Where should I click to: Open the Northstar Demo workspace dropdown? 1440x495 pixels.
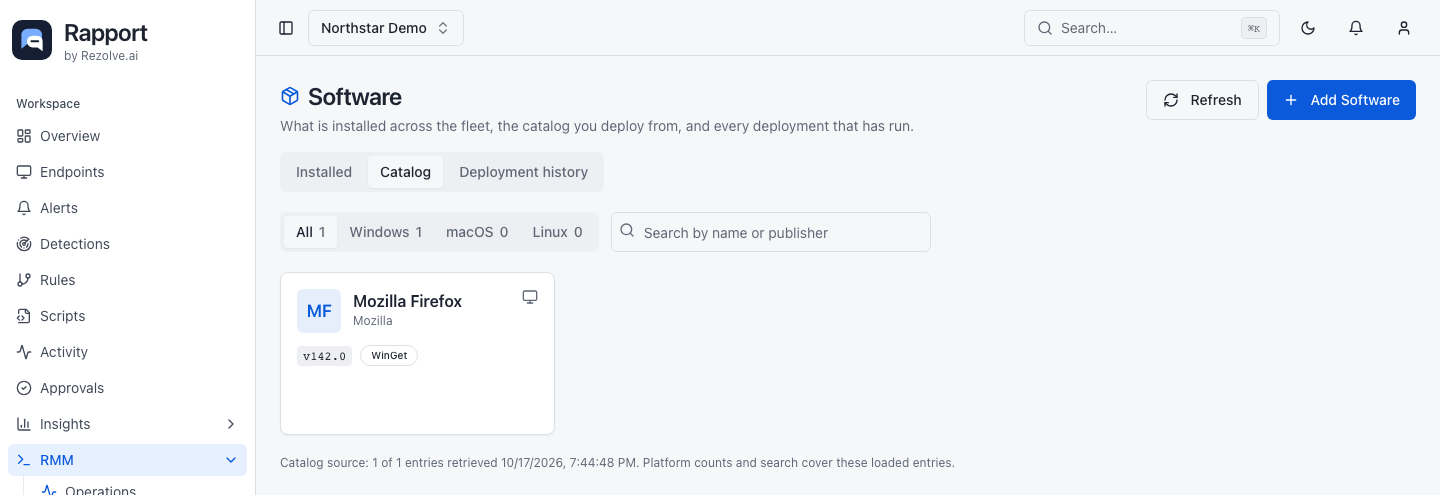386,28
